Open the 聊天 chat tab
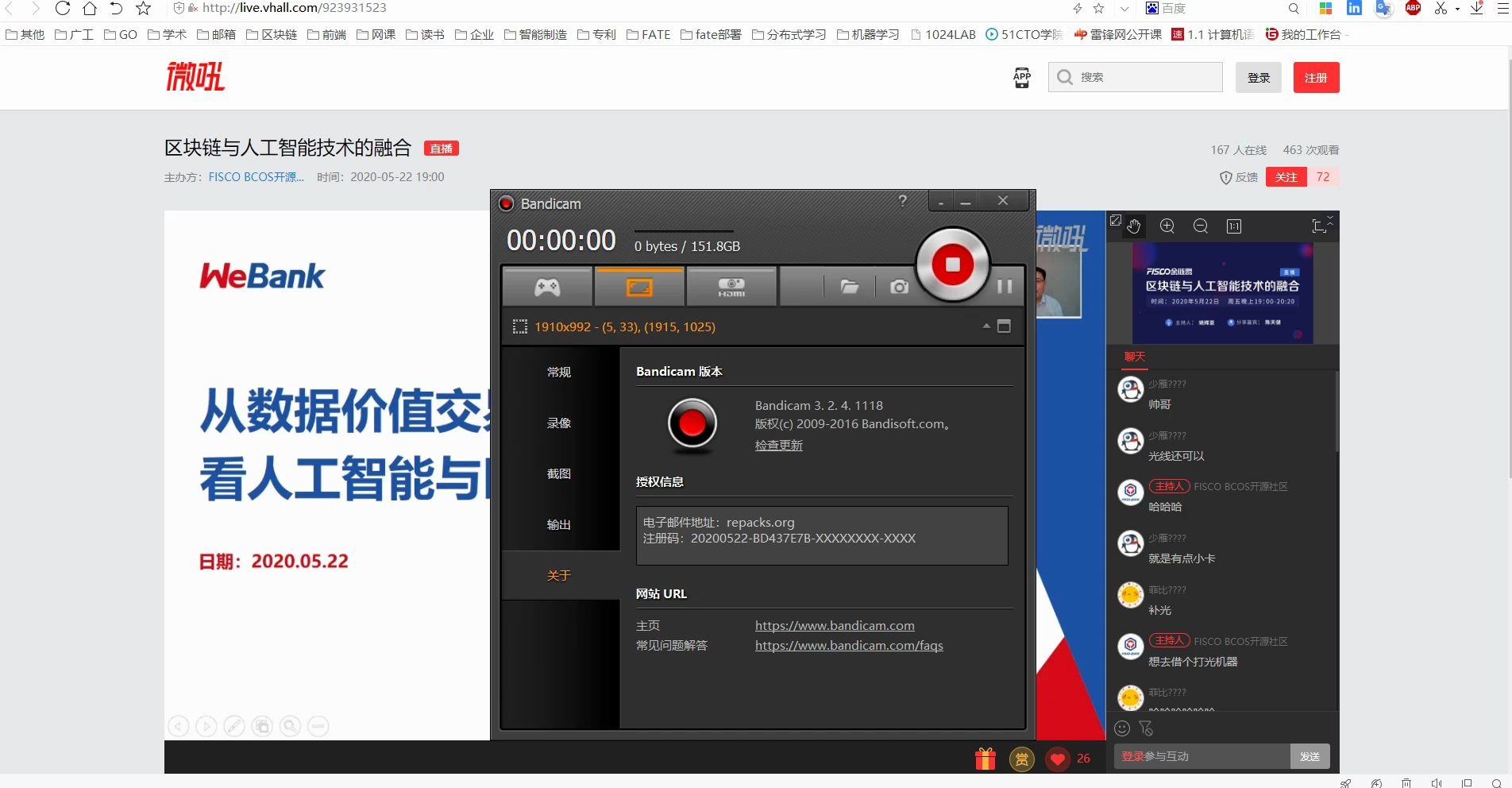Viewport: 1512px width, 788px height. click(x=1135, y=357)
